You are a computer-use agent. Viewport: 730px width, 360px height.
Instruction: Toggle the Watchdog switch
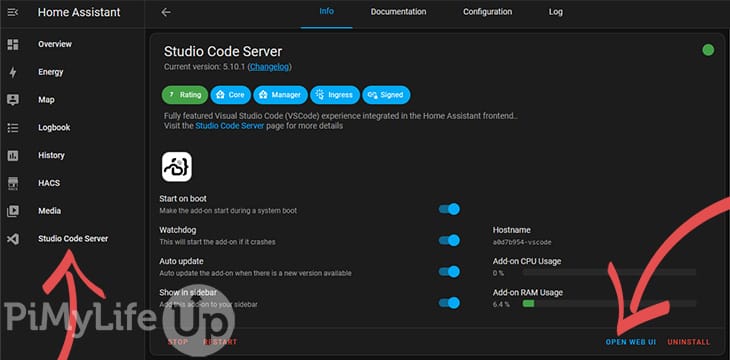point(449,240)
